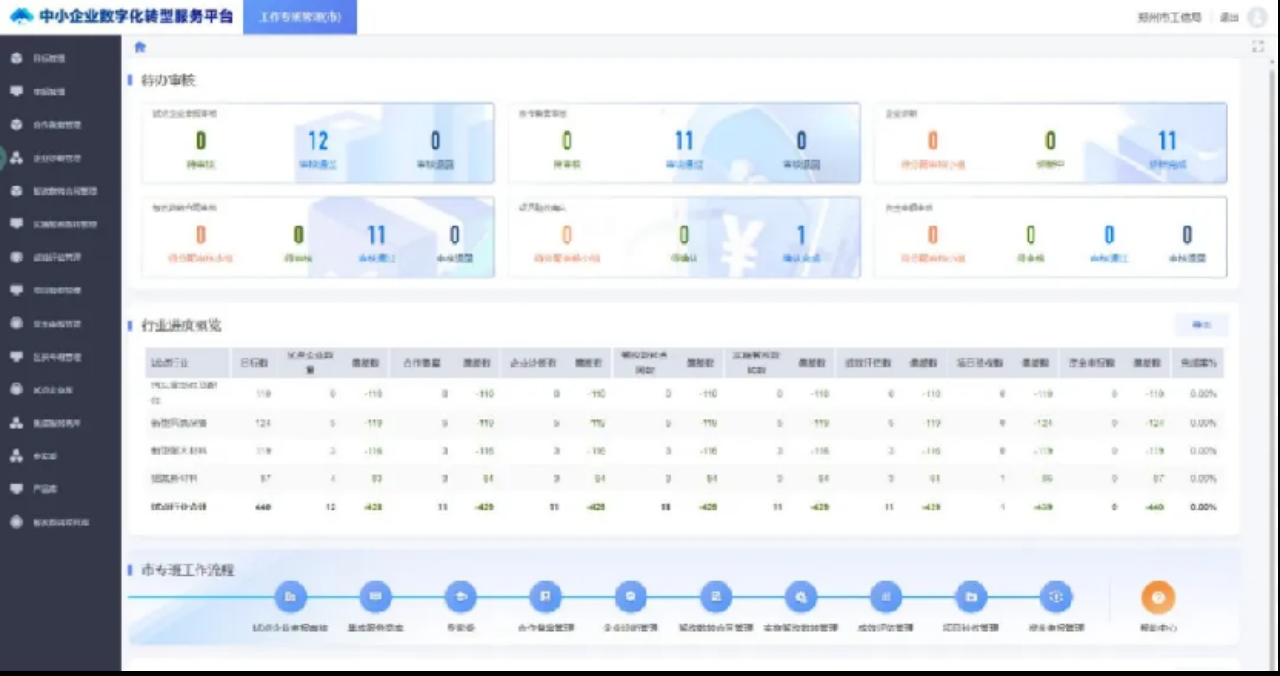Toggle fullscreen with the expand icon
The image size is (1280, 676).
pos(1258,46)
